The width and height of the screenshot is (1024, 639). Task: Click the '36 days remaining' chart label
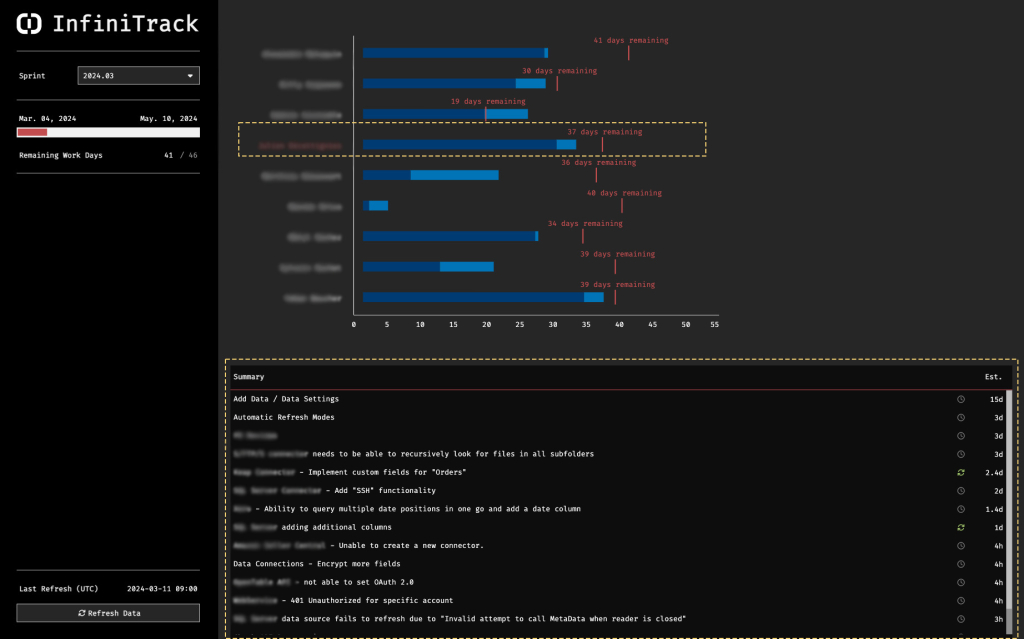point(598,163)
